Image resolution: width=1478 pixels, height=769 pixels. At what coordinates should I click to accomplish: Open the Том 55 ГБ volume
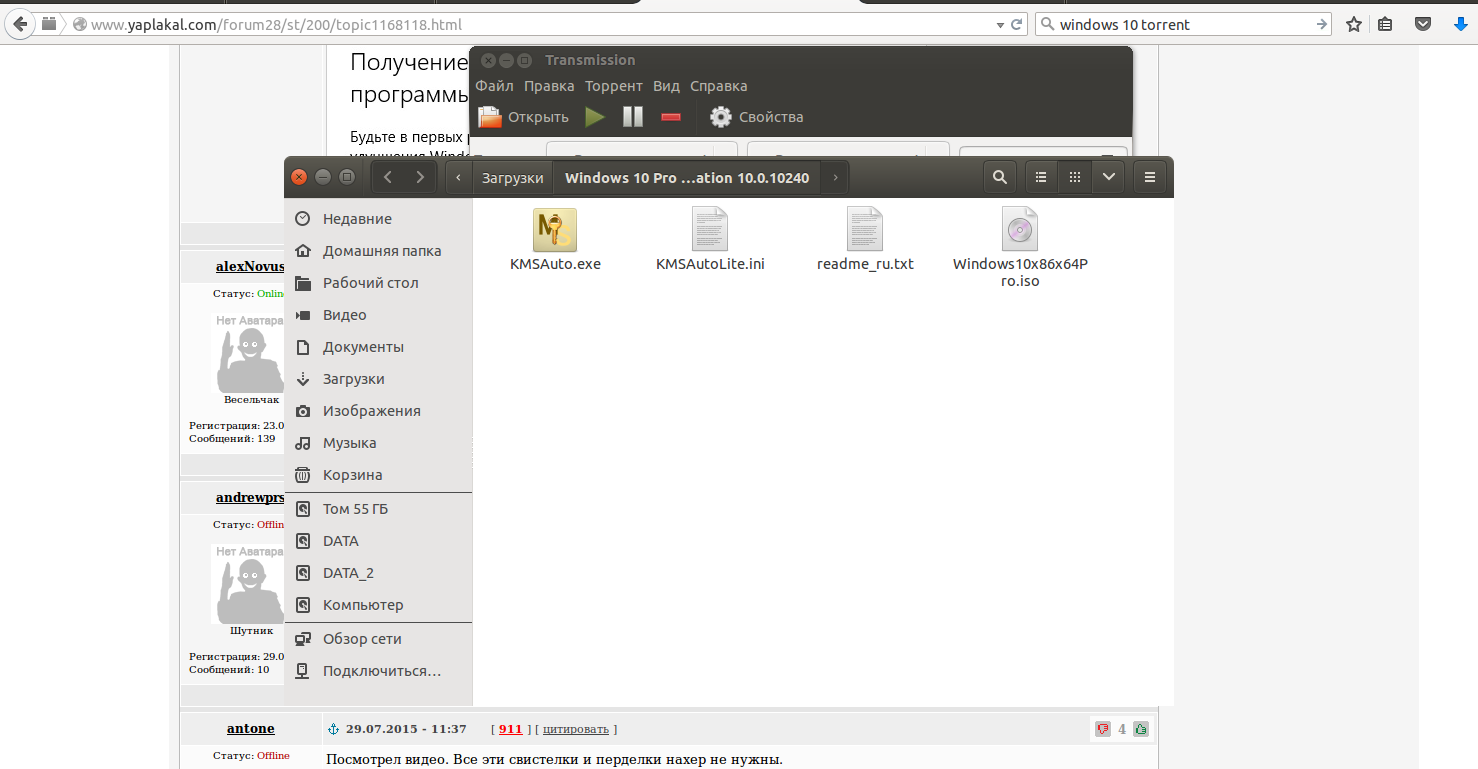click(378, 509)
